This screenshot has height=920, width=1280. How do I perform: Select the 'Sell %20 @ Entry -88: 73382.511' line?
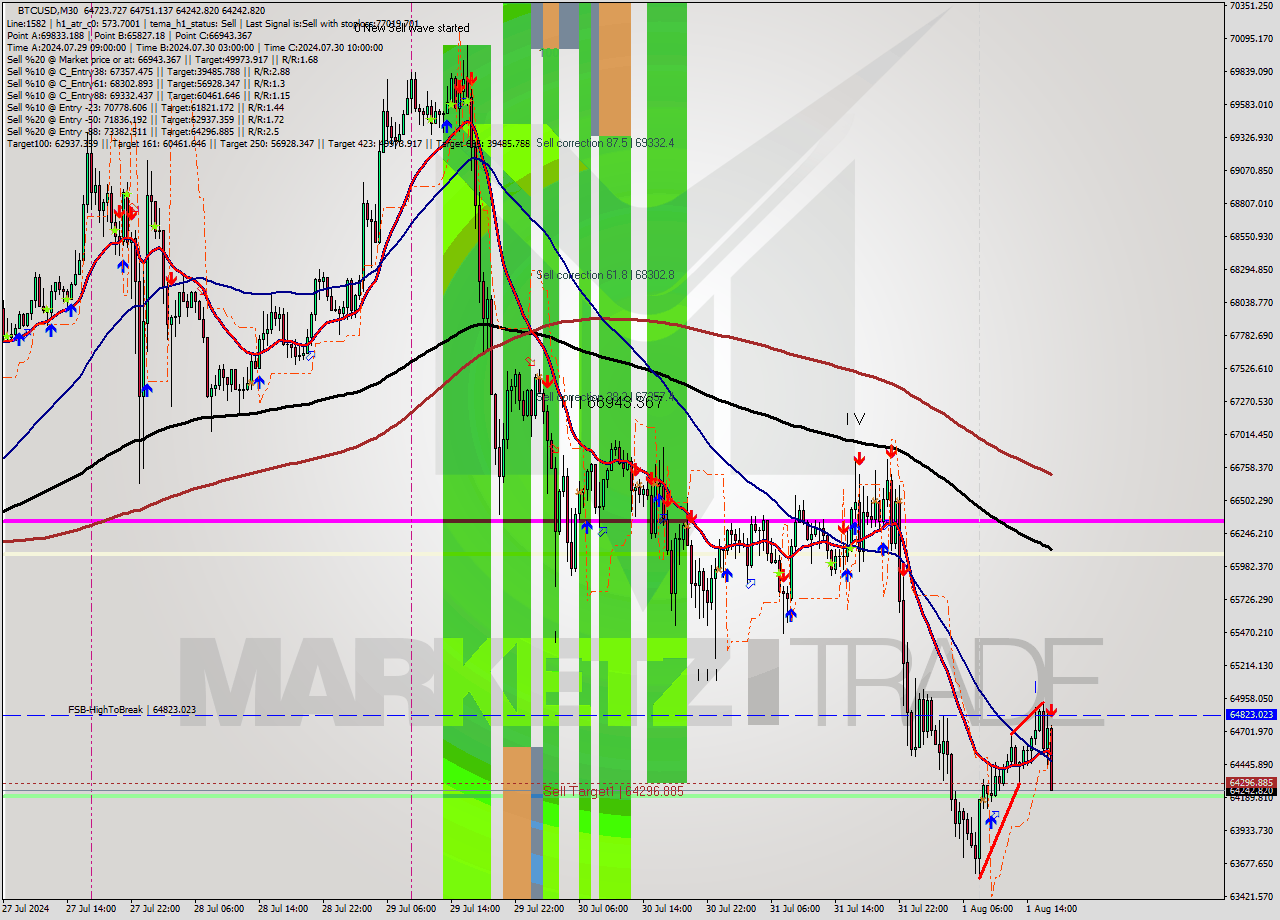(143, 132)
